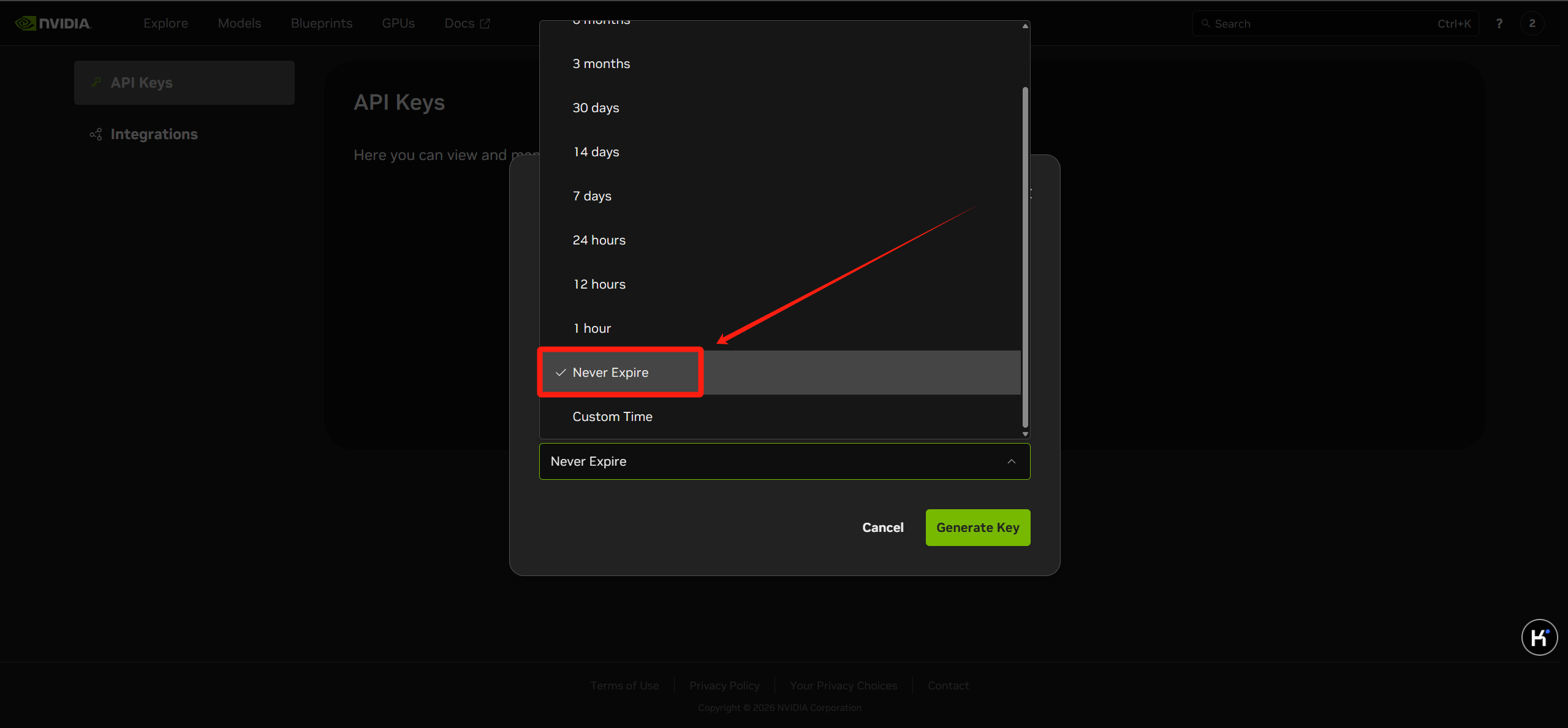Open the Models menu

239,23
